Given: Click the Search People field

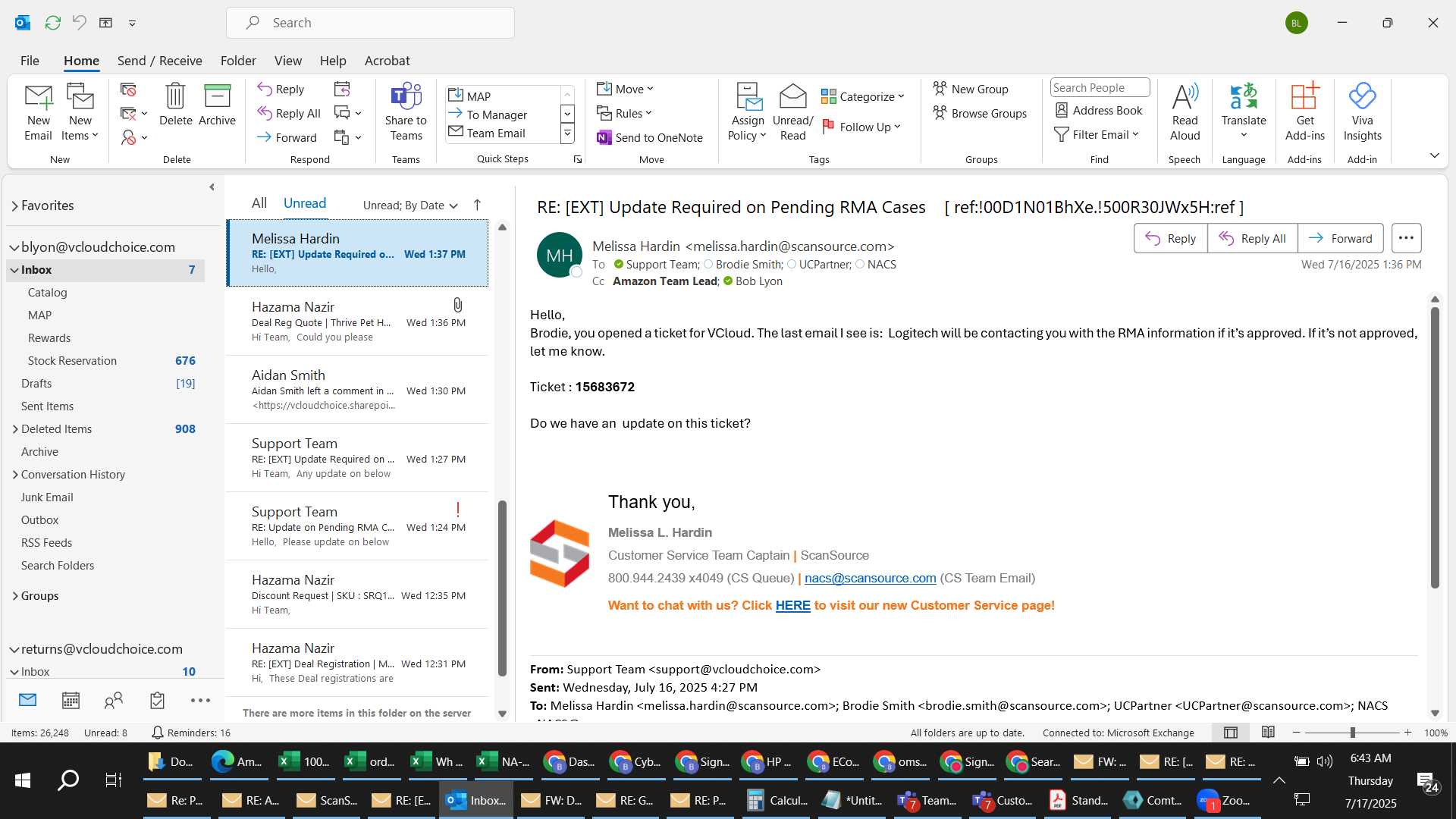Looking at the screenshot, I should pos(1100,87).
